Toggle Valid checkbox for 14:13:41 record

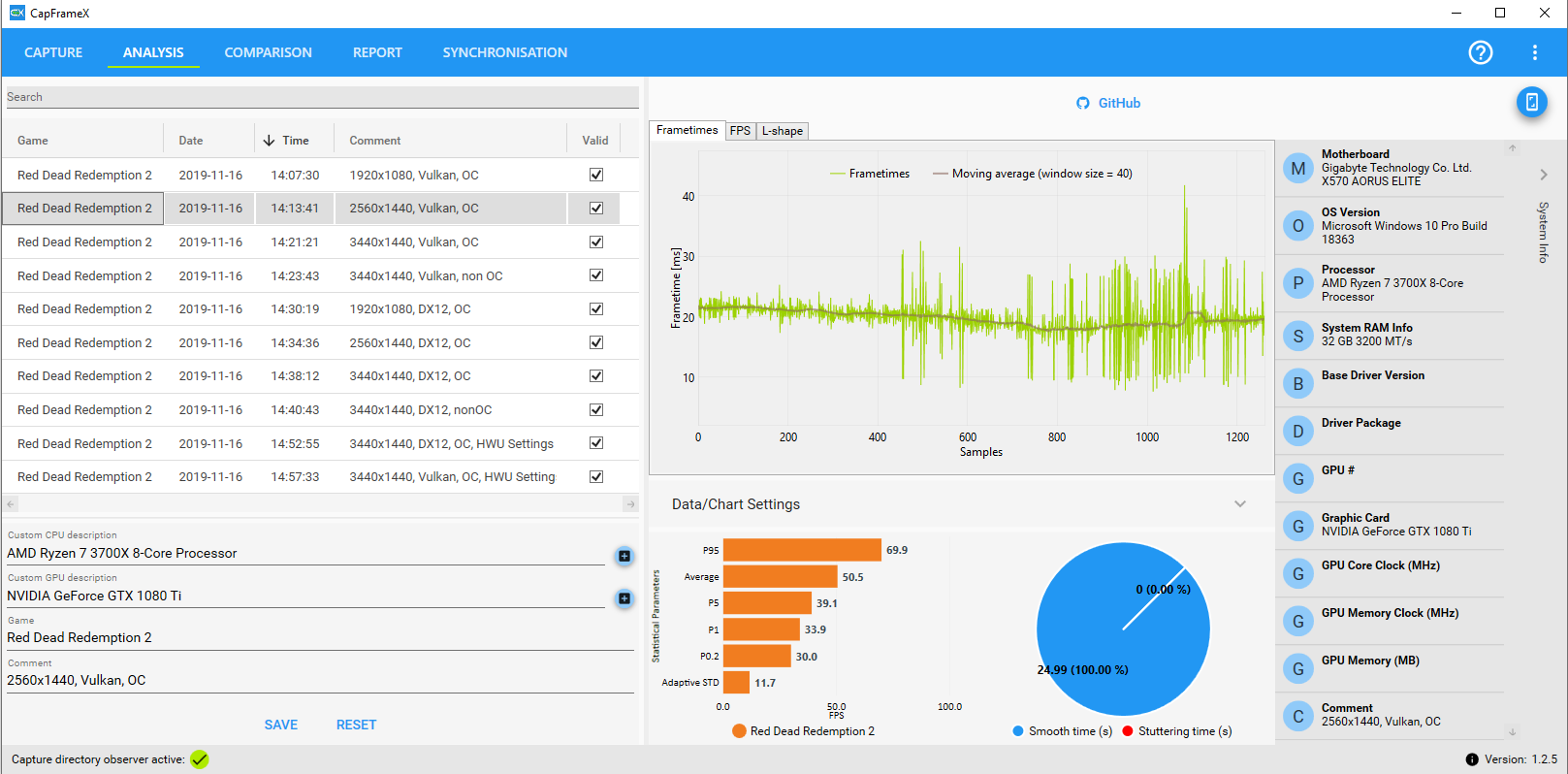click(596, 209)
